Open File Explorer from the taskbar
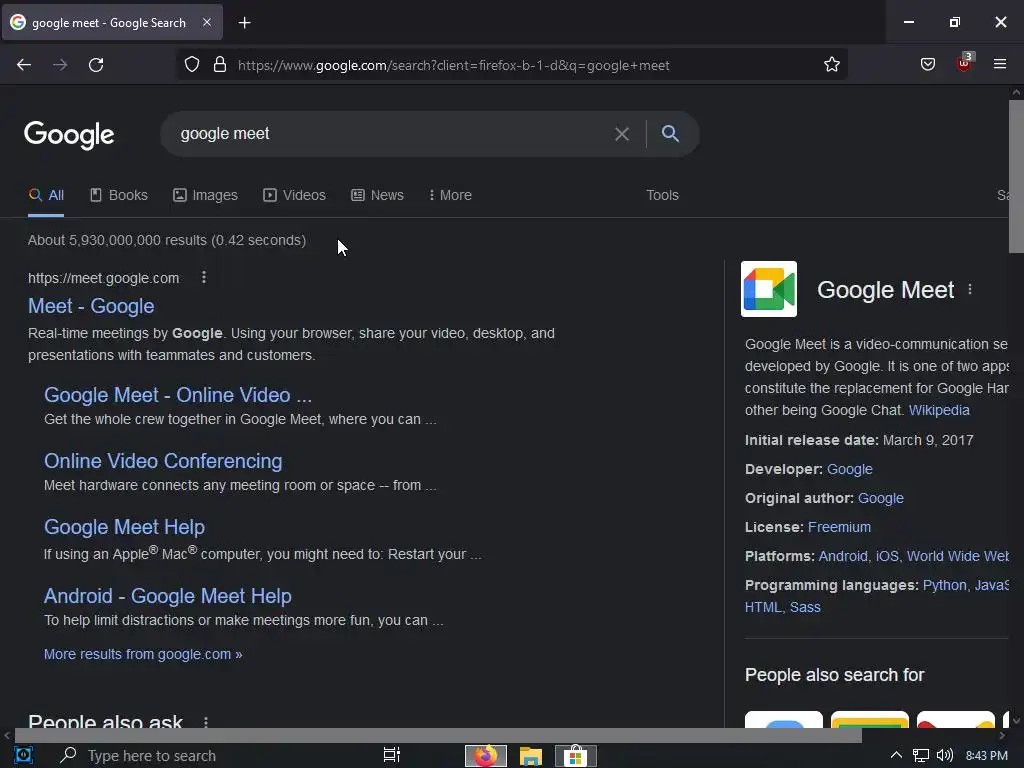Screen dimensions: 1024x768 (531, 756)
